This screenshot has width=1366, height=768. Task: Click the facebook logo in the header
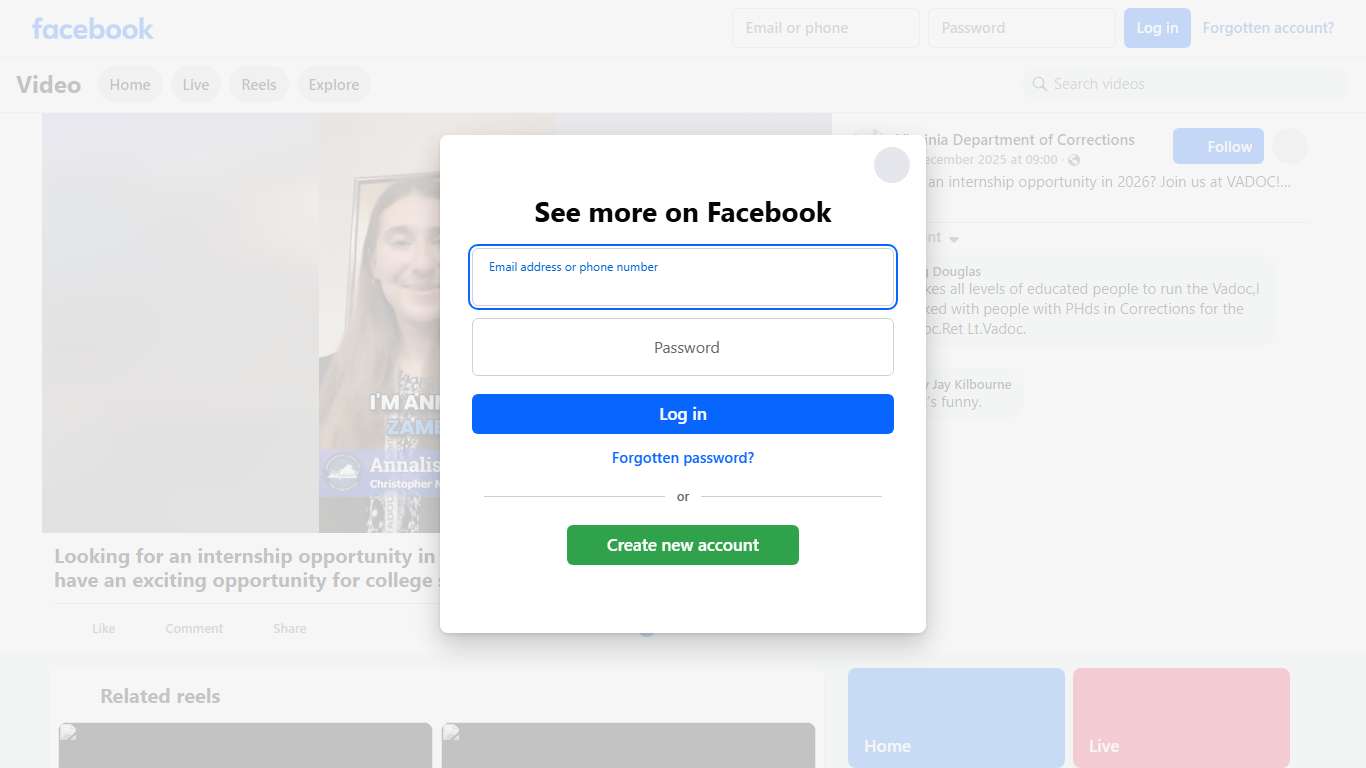pos(92,28)
